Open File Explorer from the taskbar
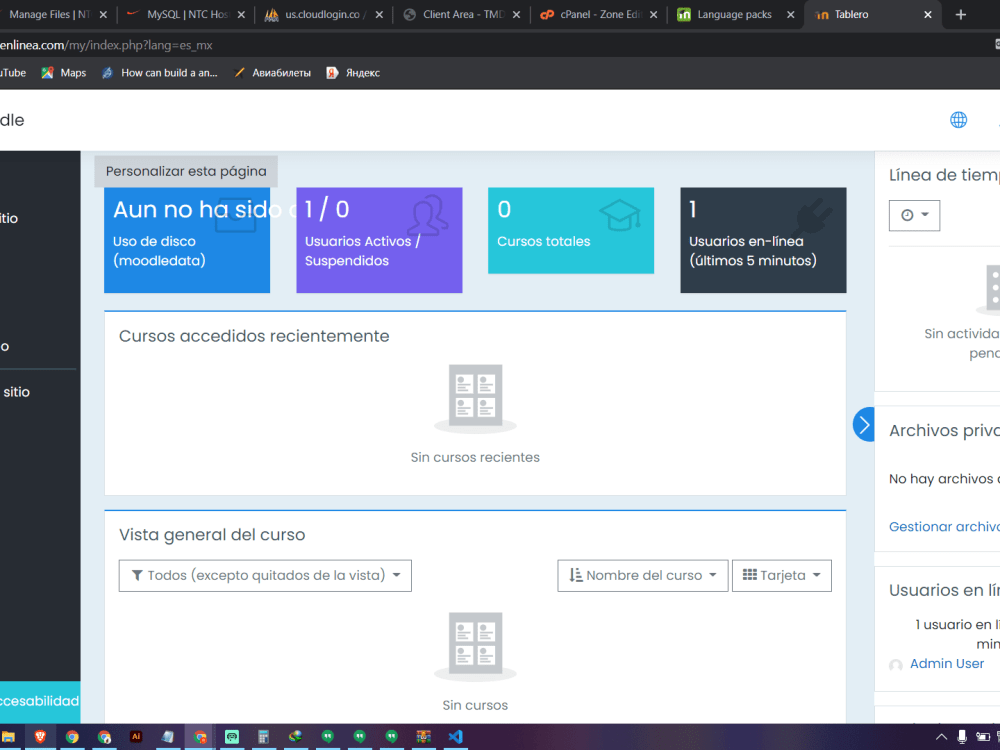 pos(8,737)
